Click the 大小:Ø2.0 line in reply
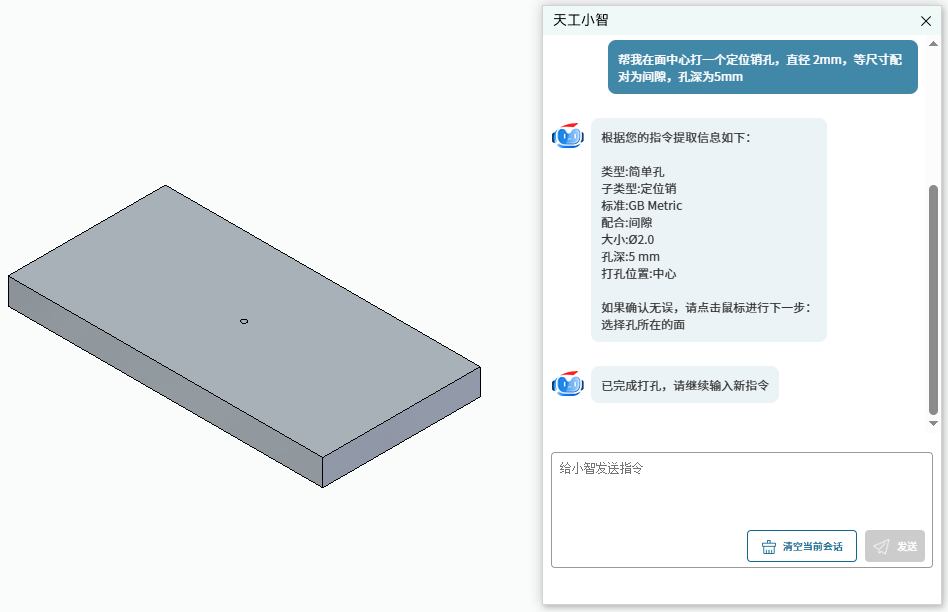Viewport: 948px width, 612px height. pos(628,239)
